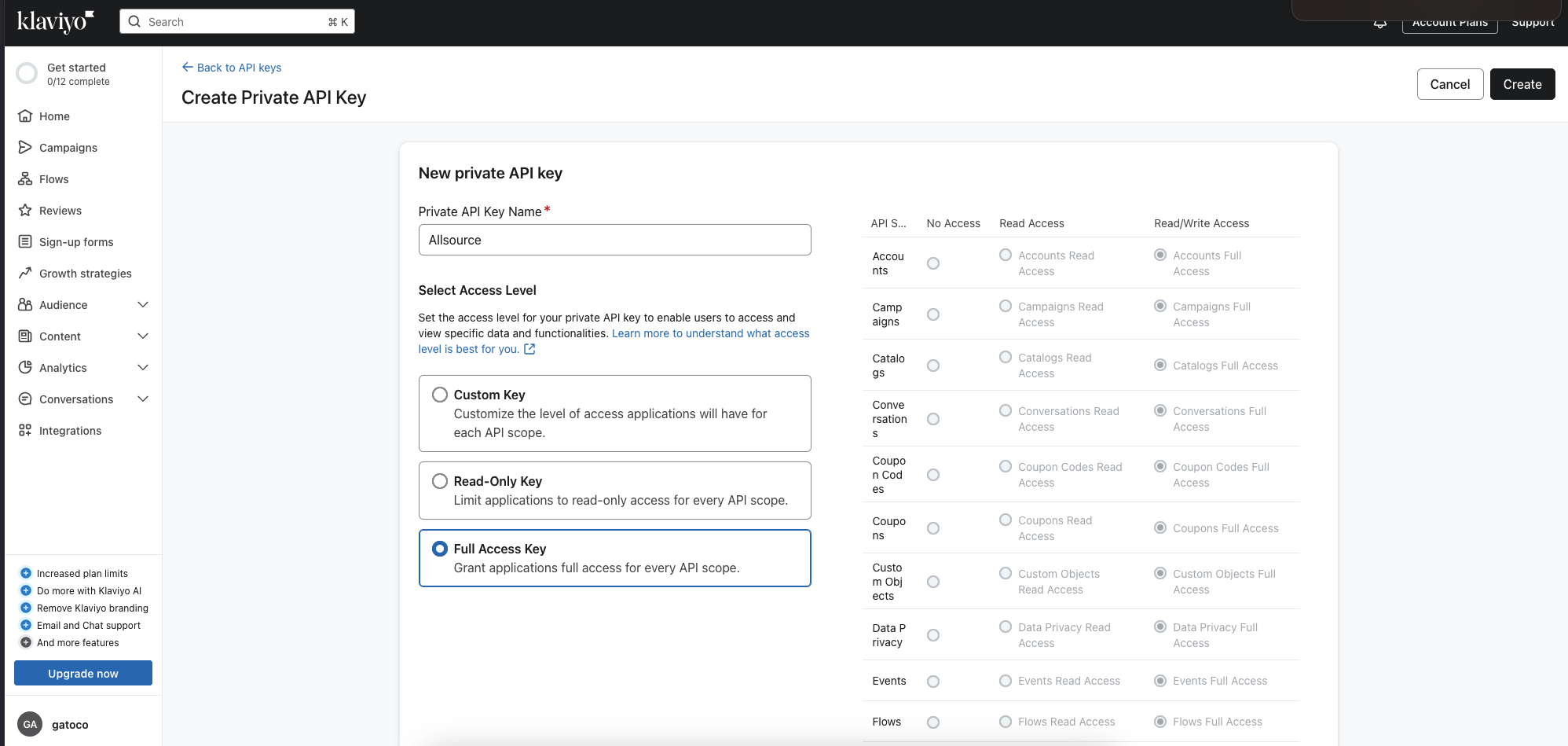Viewport: 1568px width, 746px height.
Task: Select the Full Access Key option
Action: (x=440, y=549)
